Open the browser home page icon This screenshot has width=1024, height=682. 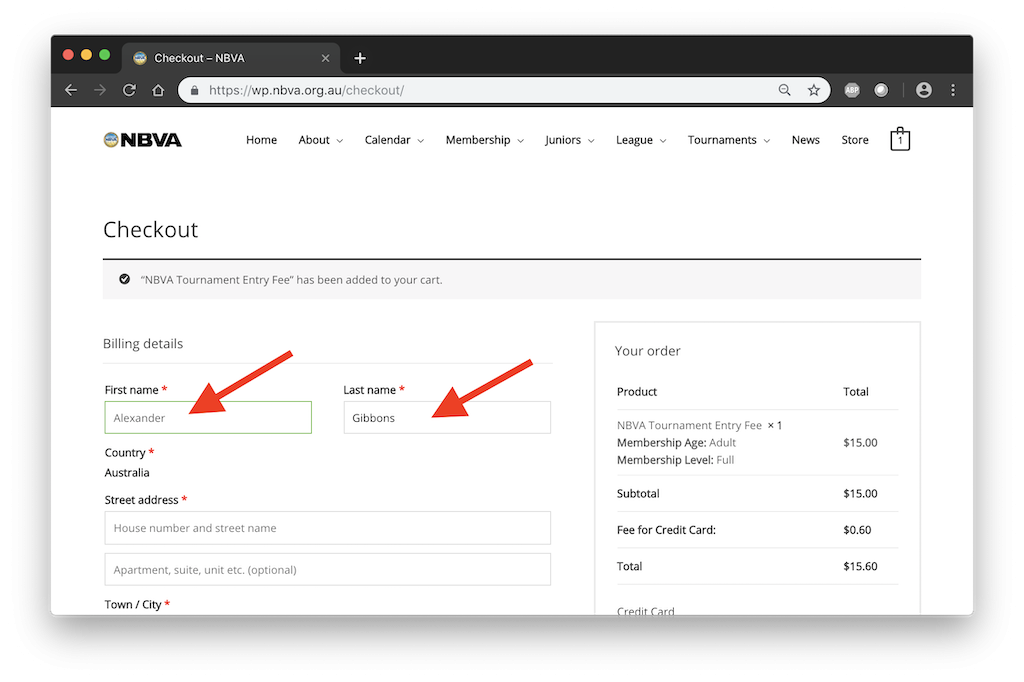pos(158,90)
